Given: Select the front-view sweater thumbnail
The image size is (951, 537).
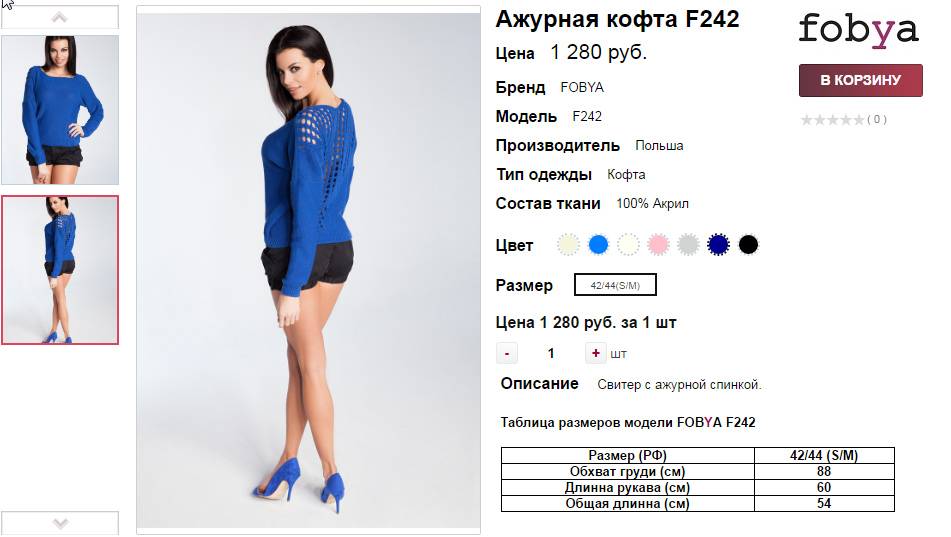Looking at the screenshot, I should point(60,110).
